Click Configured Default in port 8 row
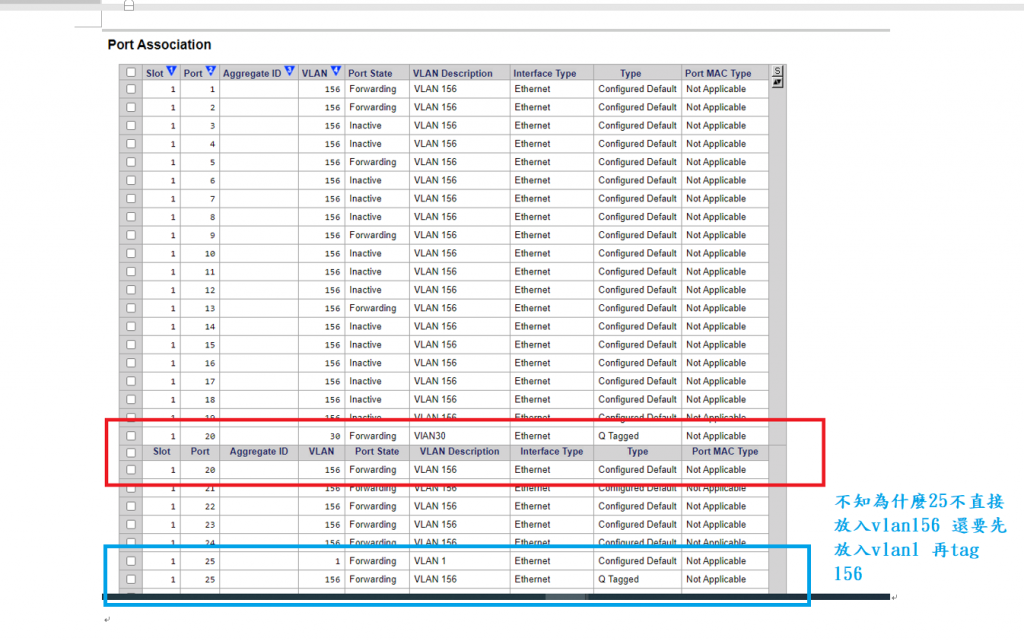The image size is (1024, 641). coord(637,217)
